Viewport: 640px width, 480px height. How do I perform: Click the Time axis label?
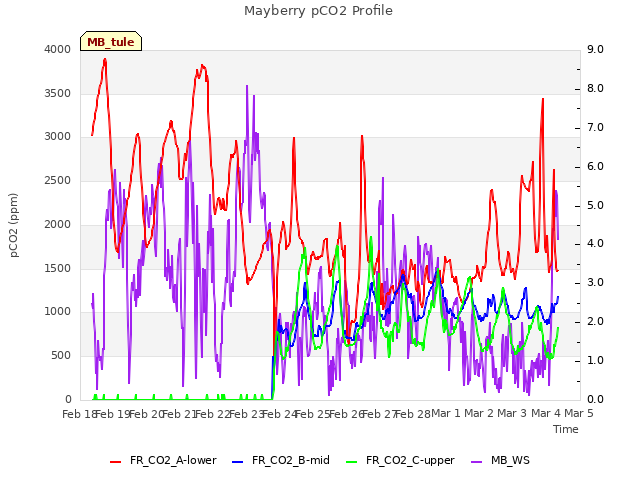pyautogui.click(x=566, y=429)
